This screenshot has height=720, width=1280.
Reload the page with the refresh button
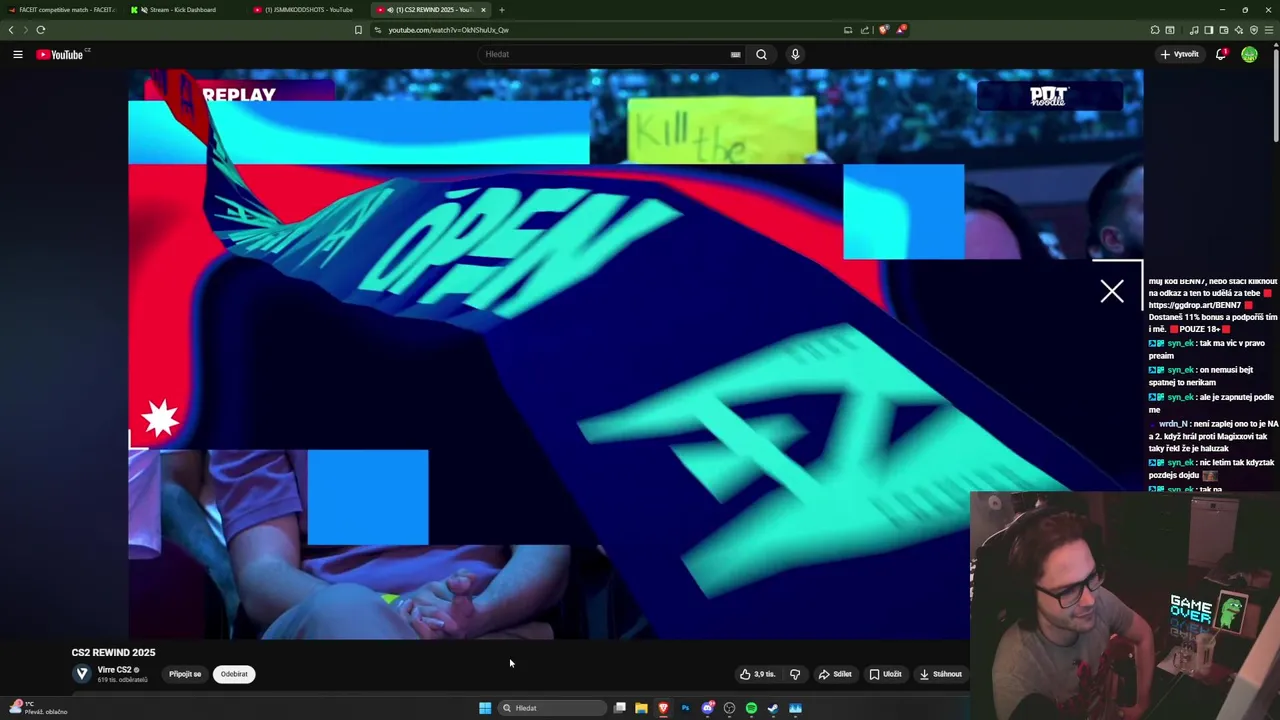40,30
